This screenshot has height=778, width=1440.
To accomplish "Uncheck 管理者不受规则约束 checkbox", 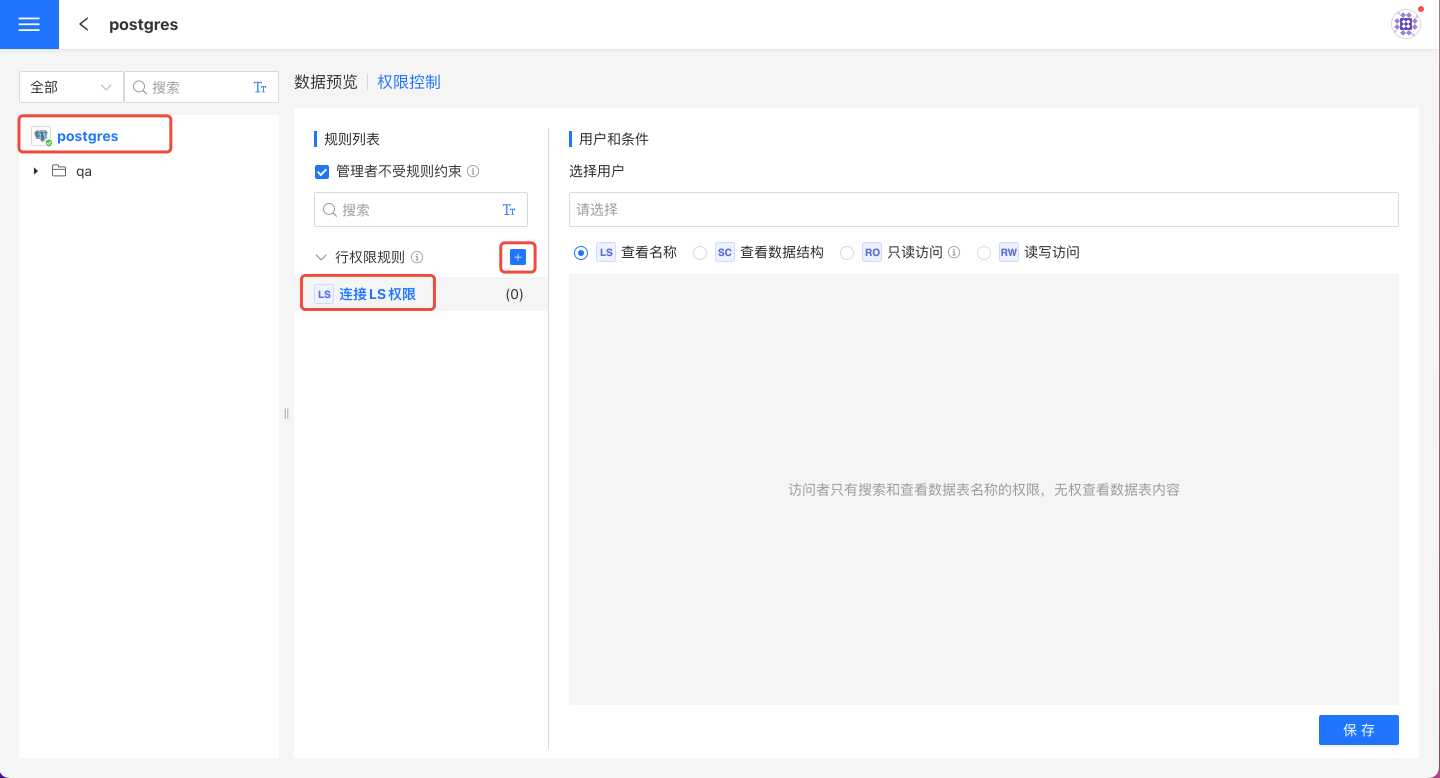I will [322, 172].
